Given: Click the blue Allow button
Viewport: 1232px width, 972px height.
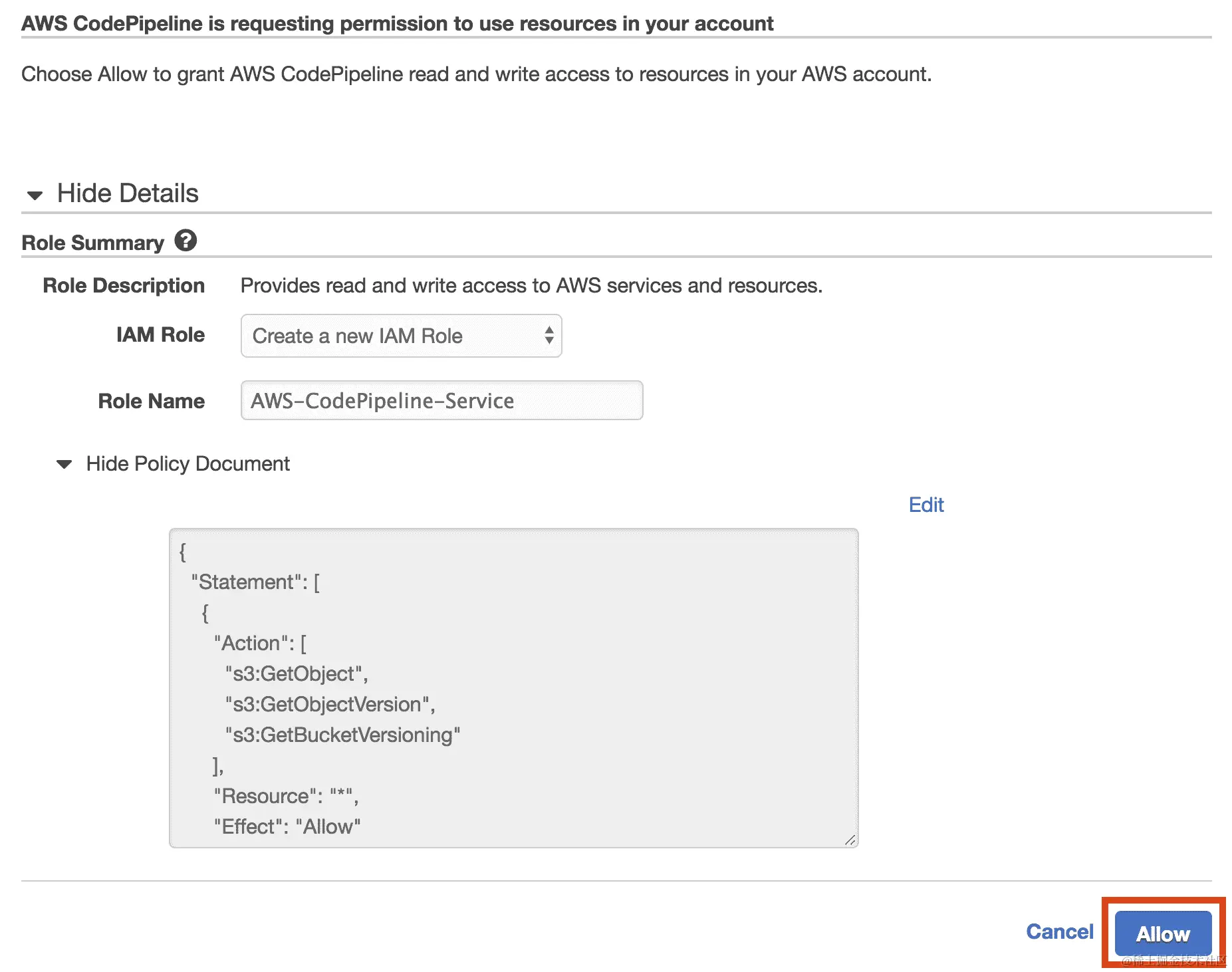Looking at the screenshot, I should pos(1162,933).
